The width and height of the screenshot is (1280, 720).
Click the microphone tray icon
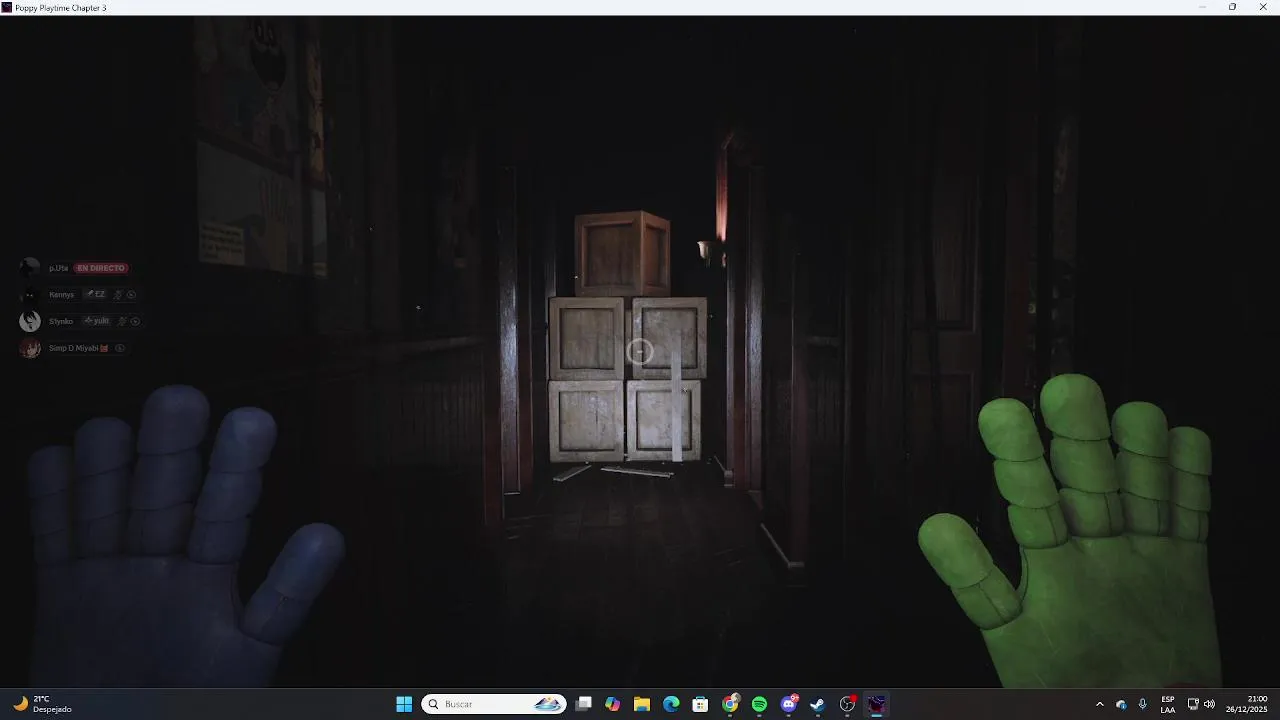(x=1142, y=704)
